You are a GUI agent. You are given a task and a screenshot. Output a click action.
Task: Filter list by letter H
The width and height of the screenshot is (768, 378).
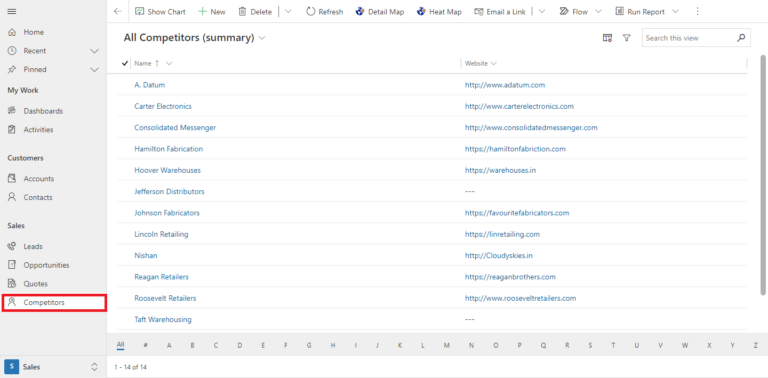(x=333, y=345)
